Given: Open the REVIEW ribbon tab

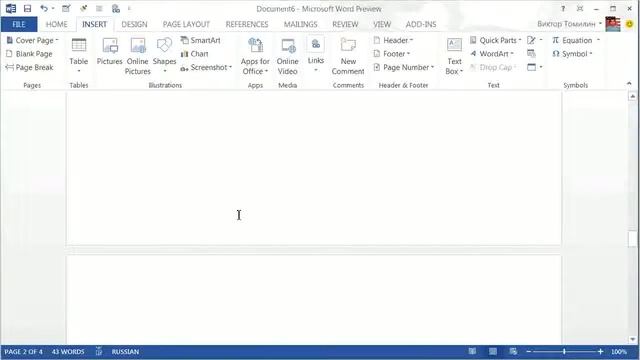Looking at the screenshot, I should point(345,24).
